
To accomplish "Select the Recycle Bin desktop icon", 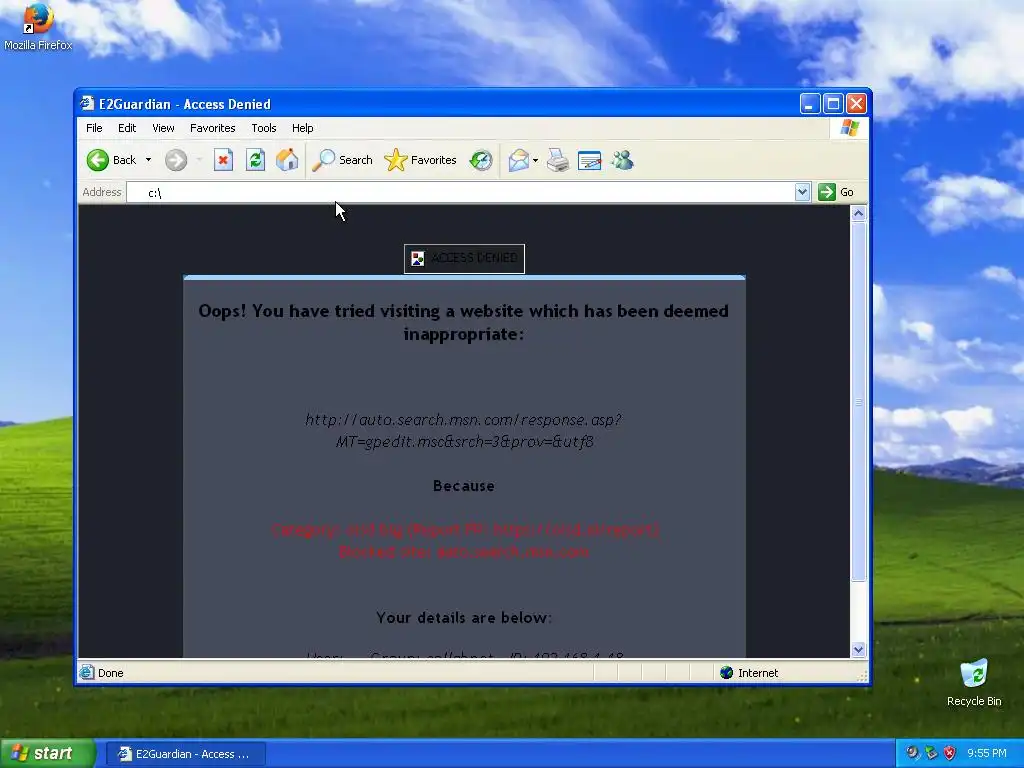I will (974, 683).
